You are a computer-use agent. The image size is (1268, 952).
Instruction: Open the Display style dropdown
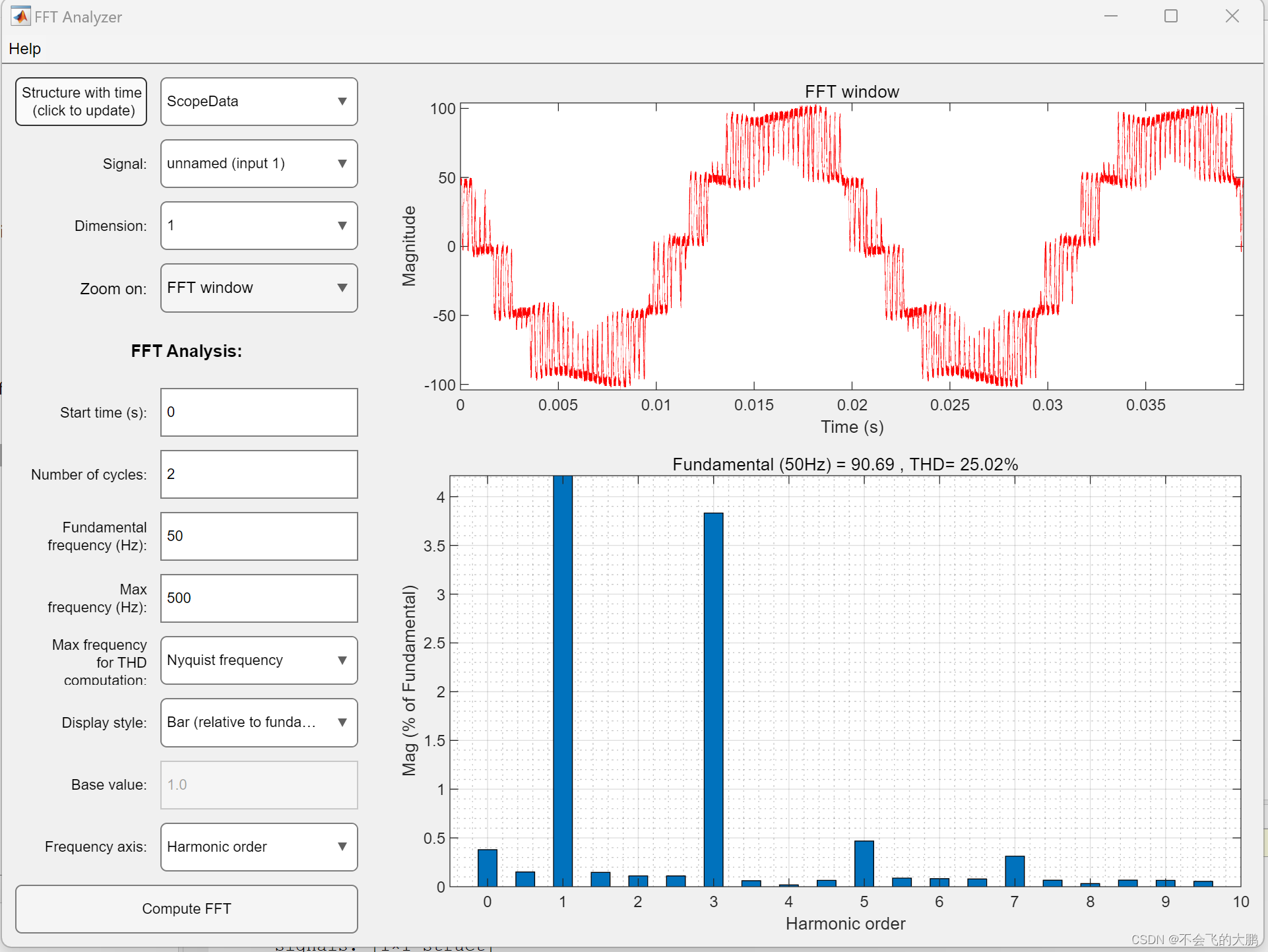pos(259,722)
